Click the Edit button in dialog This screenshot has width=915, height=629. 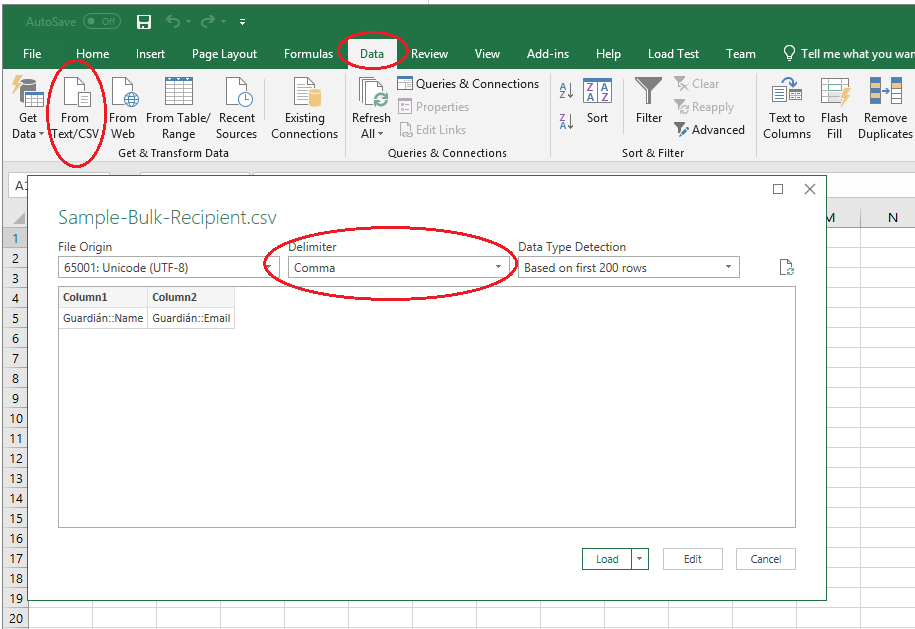[693, 559]
